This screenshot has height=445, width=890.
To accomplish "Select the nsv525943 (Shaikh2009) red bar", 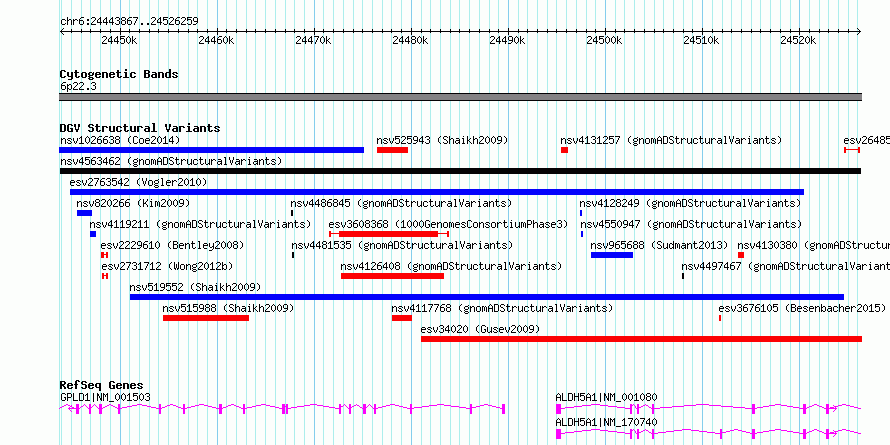I will (x=392, y=150).
